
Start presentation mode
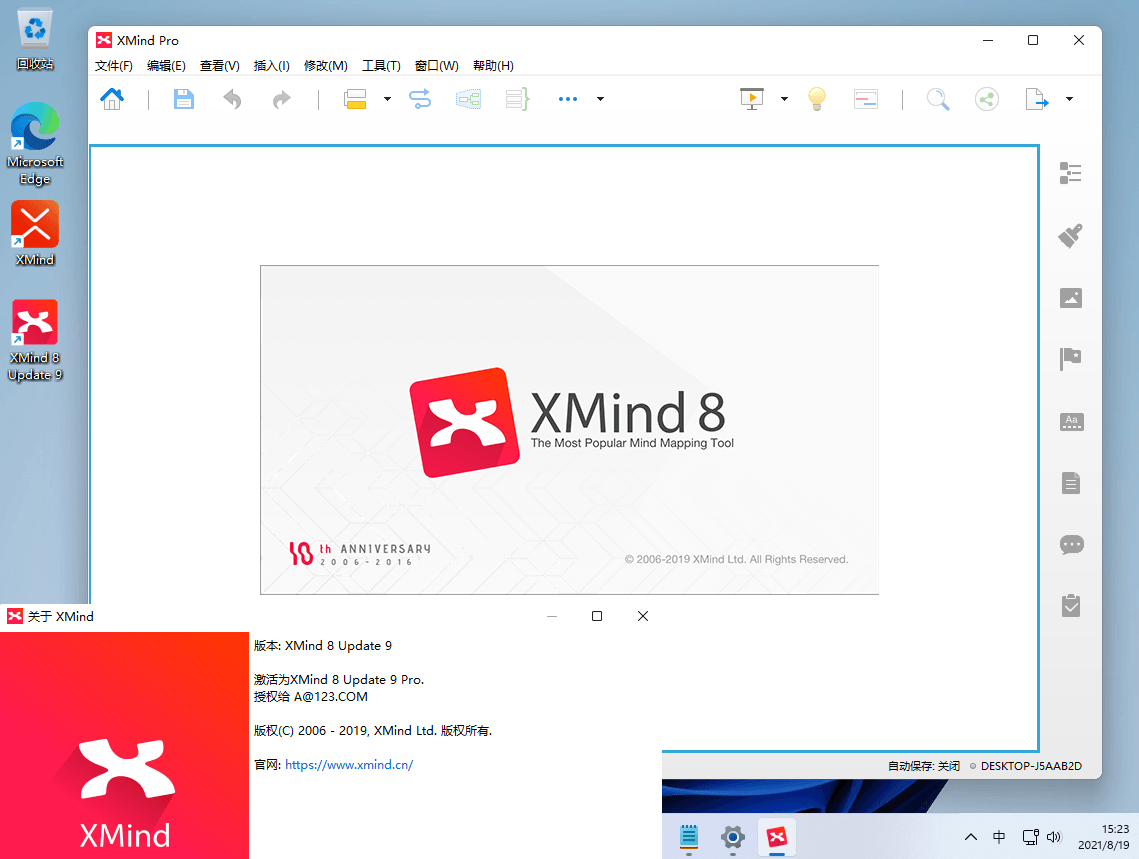(752, 99)
